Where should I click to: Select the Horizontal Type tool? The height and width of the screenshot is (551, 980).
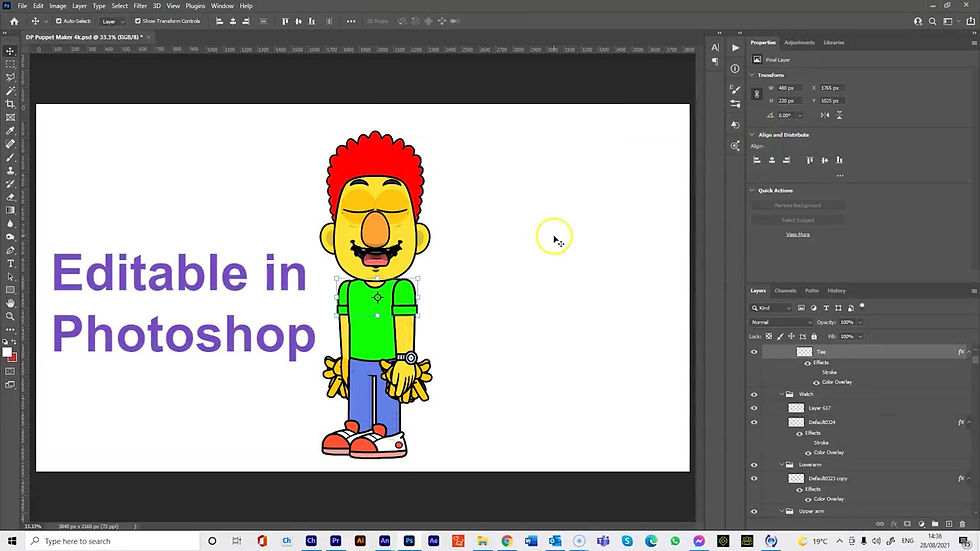point(10,263)
